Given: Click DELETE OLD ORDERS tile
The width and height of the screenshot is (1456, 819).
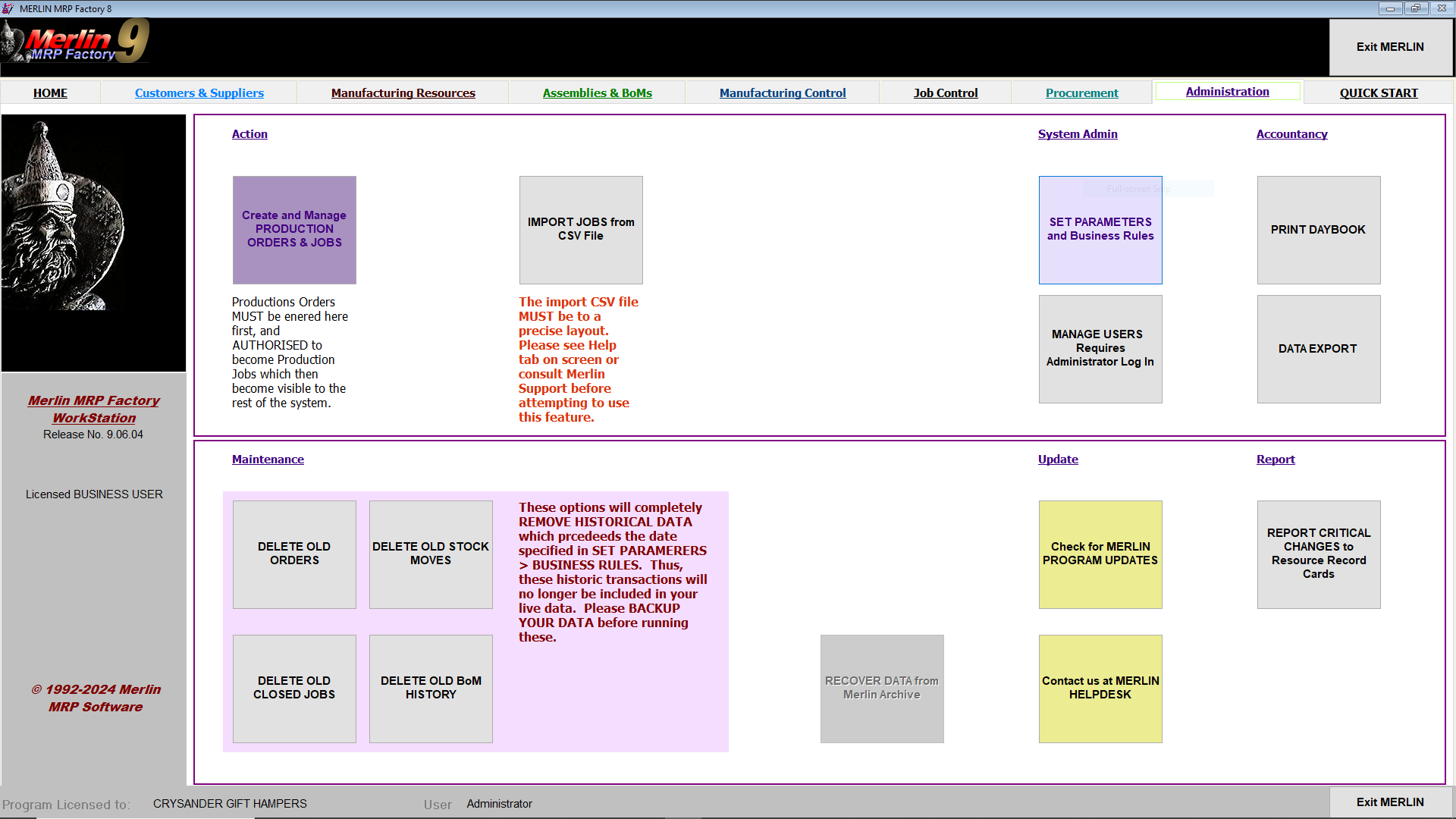Looking at the screenshot, I should pyautogui.click(x=294, y=554).
